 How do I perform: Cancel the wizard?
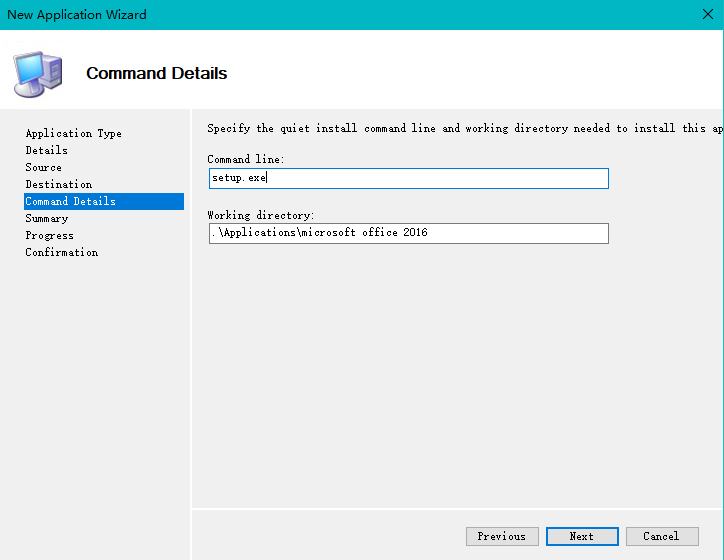click(662, 536)
